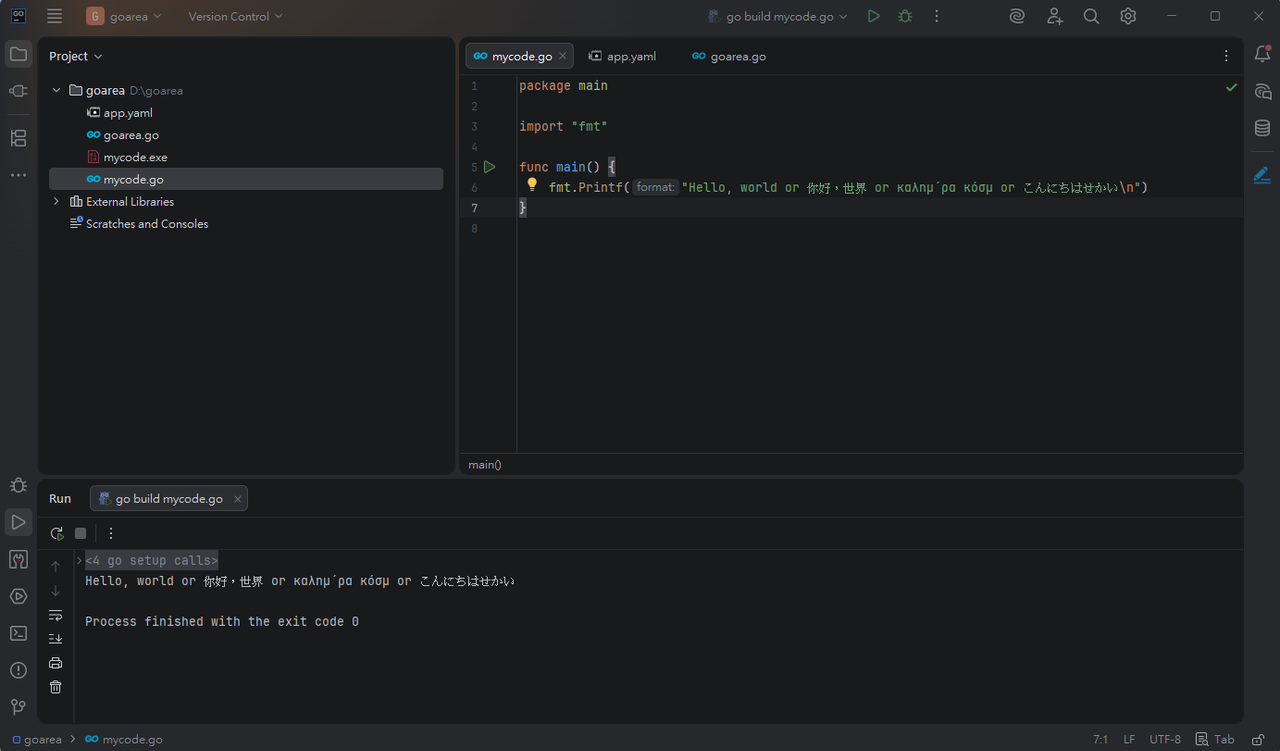This screenshot has width=1280, height=751.
Task: Select mycode.exe in the project tree
Action: 135,157
